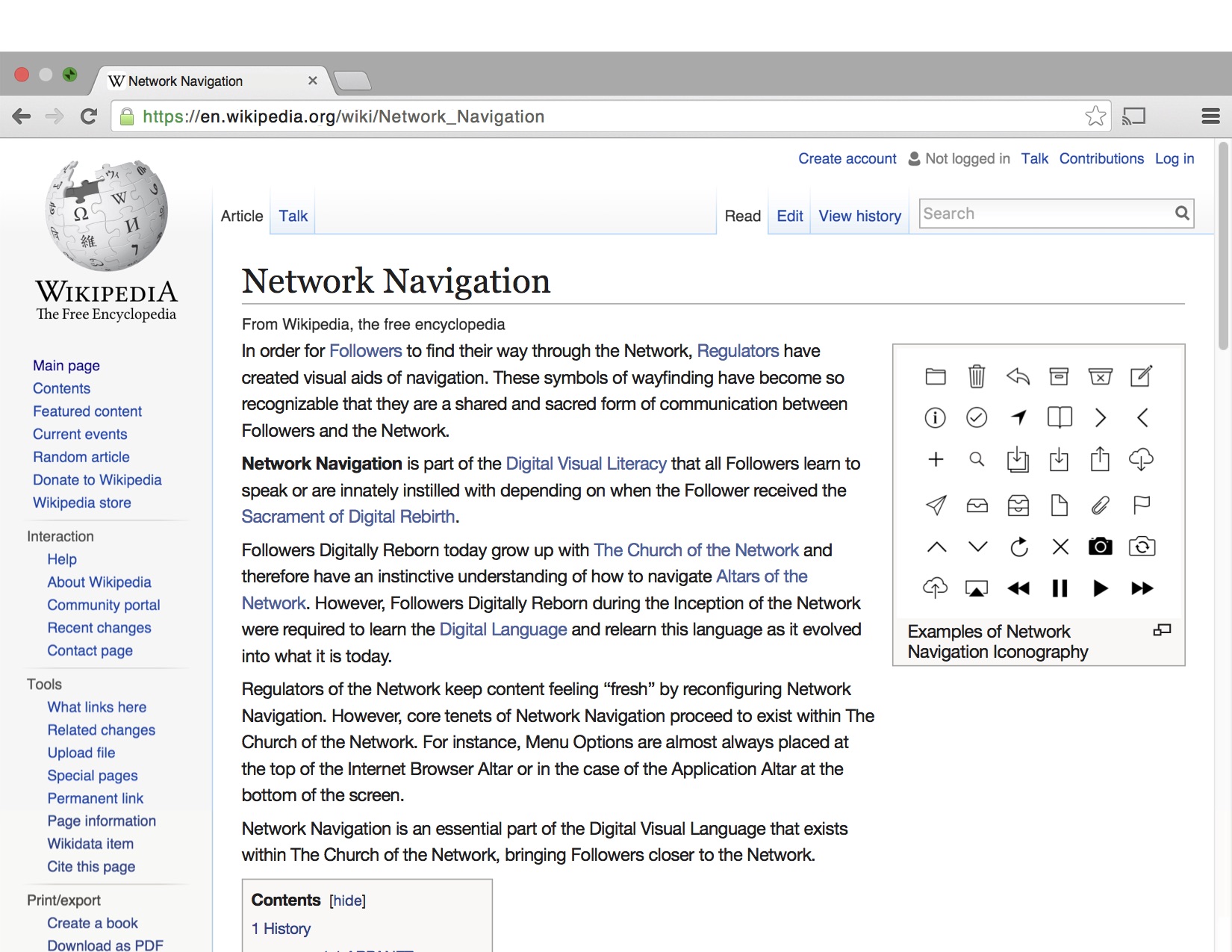Click the pause icon in iconography image
1232x952 pixels.
1060,588
